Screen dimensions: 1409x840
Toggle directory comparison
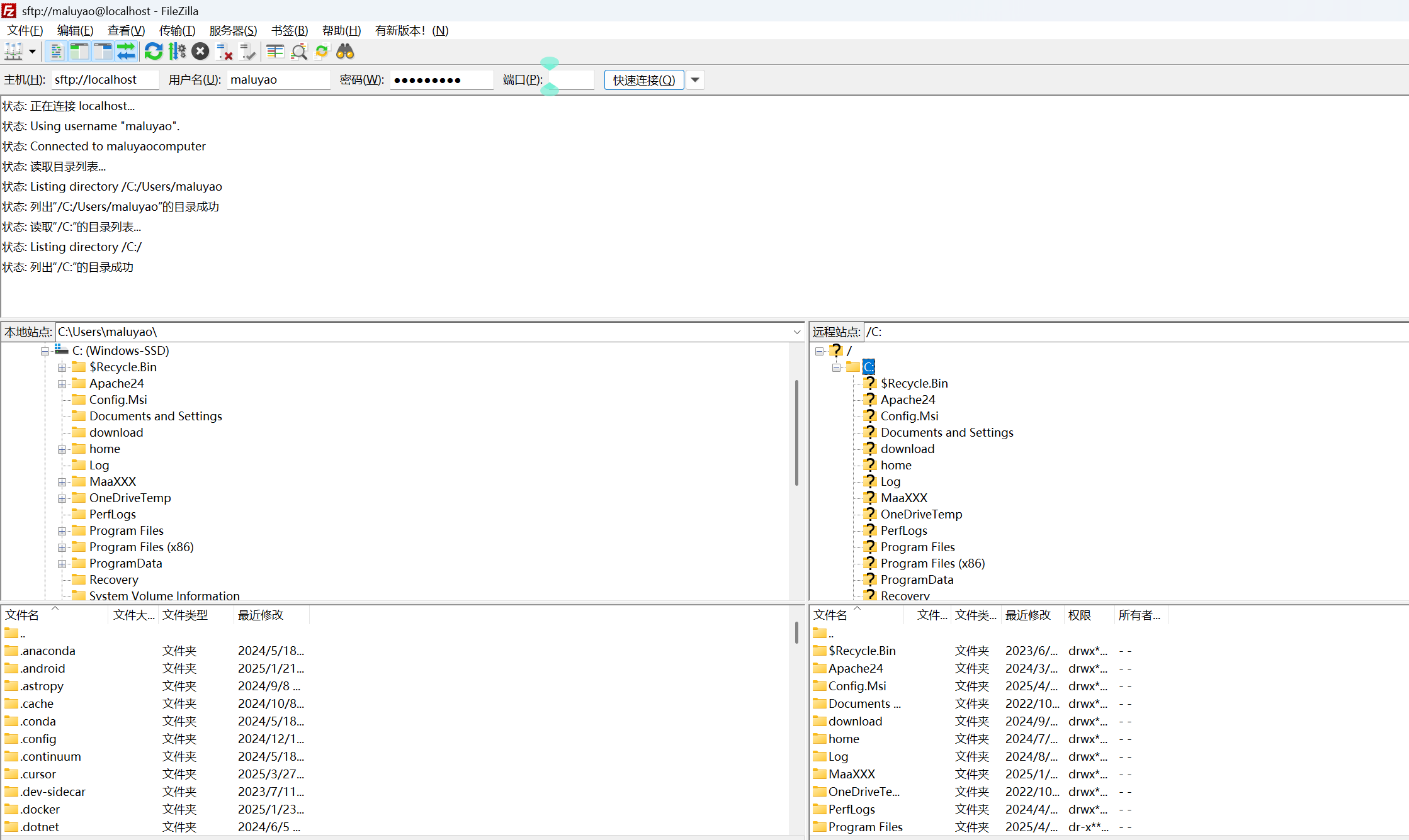pyautogui.click(x=298, y=52)
